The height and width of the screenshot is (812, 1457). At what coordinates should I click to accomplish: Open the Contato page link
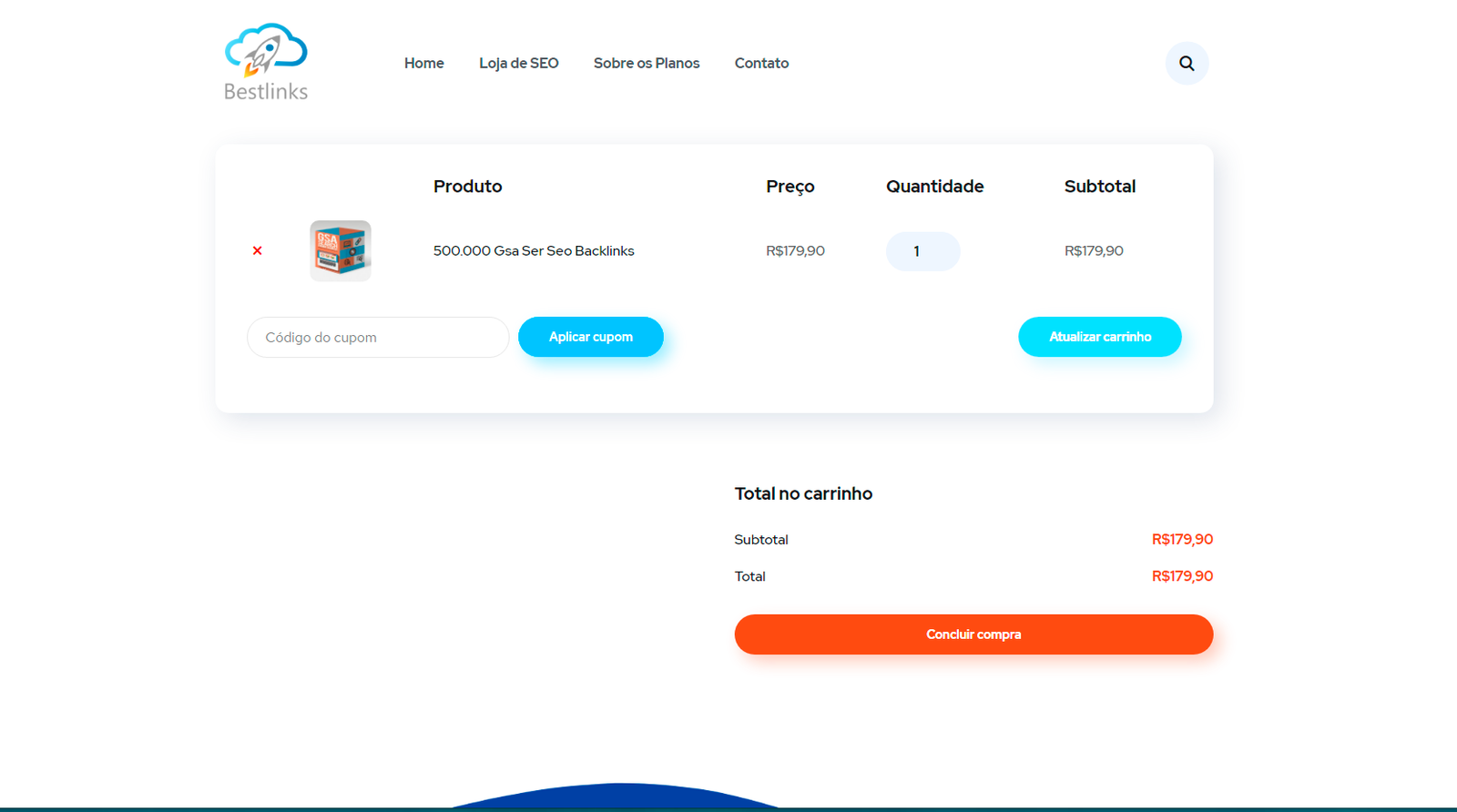761,64
